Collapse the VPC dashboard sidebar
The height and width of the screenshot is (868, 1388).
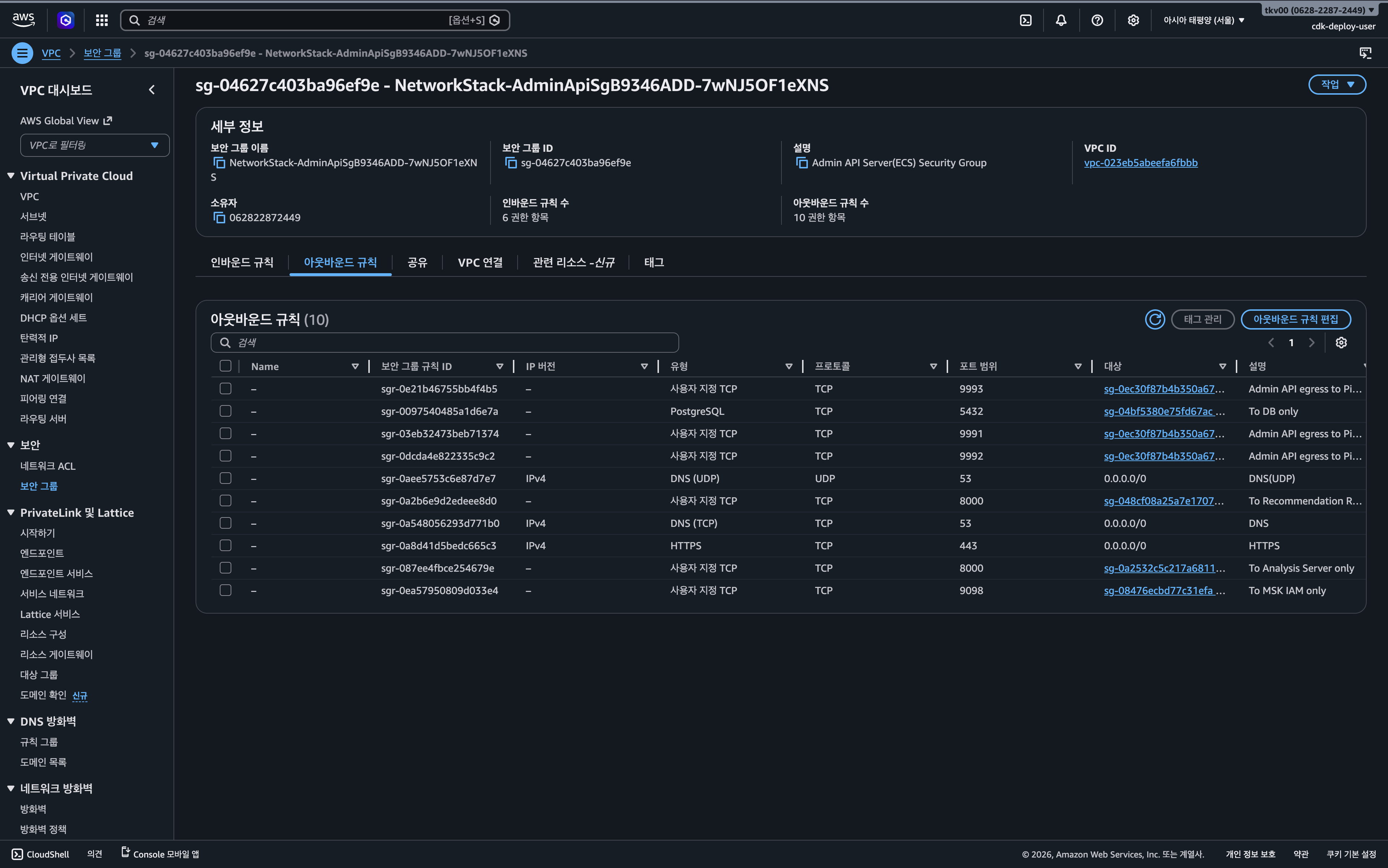tap(151, 90)
